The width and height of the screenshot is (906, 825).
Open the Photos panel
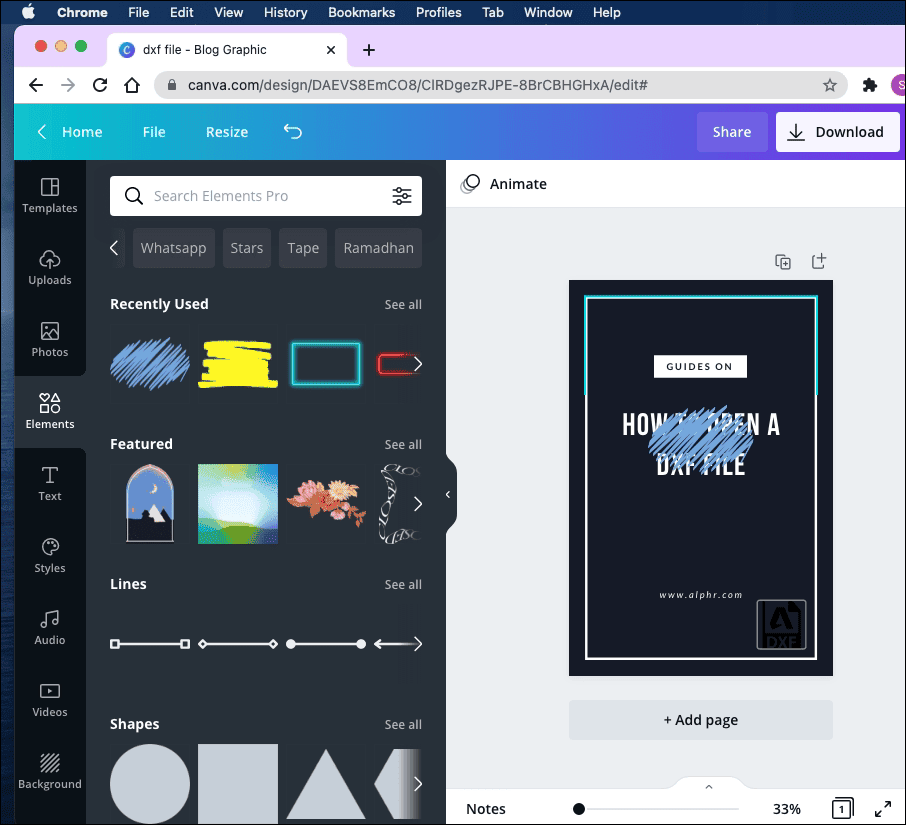pyautogui.click(x=50, y=339)
